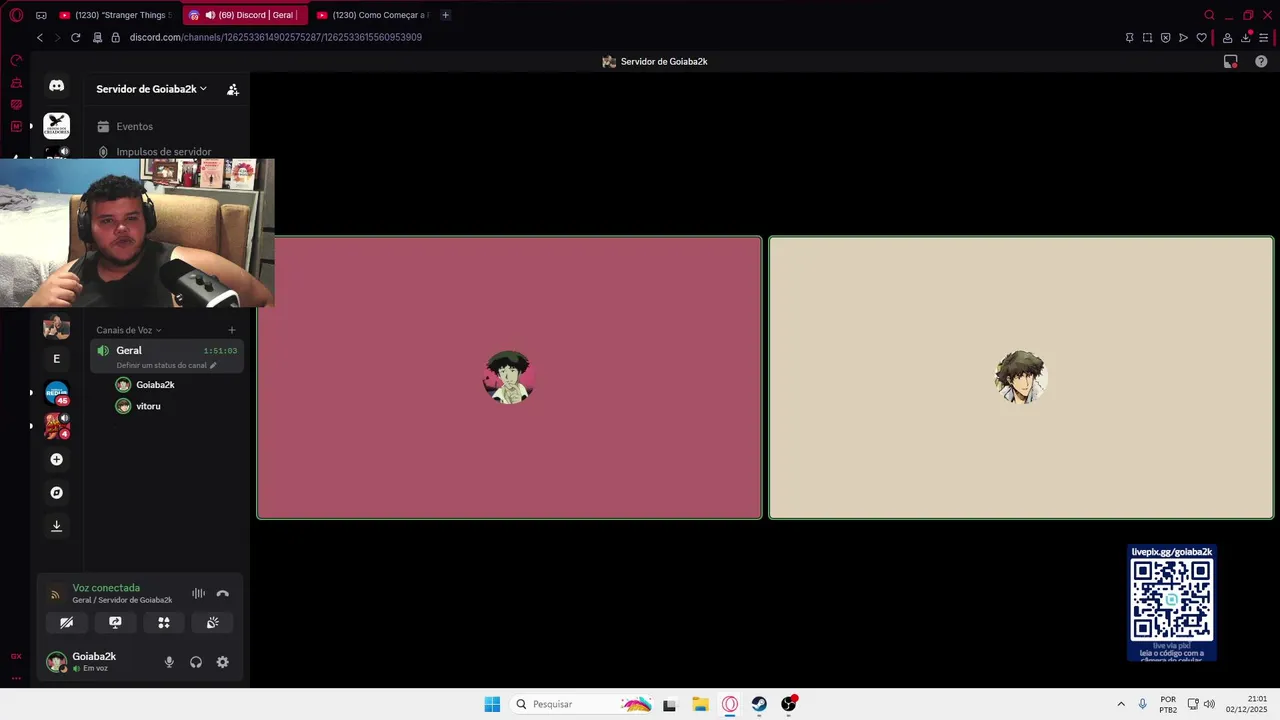This screenshot has height=720, width=1280.
Task: Take a snapshot with browser toolbar
Action: (1147, 38)
